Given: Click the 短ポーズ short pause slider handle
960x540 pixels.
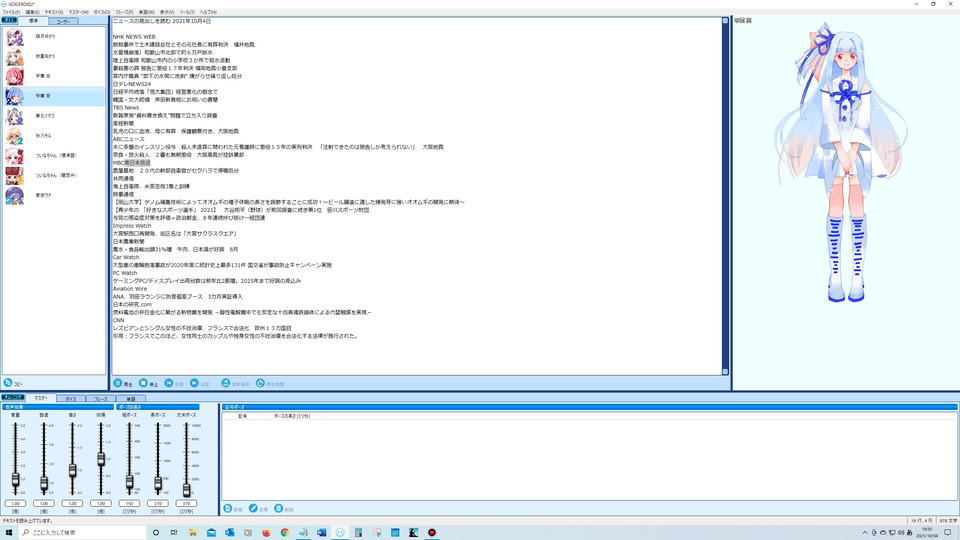Looking at the screenshot, I should coord(129,482).
